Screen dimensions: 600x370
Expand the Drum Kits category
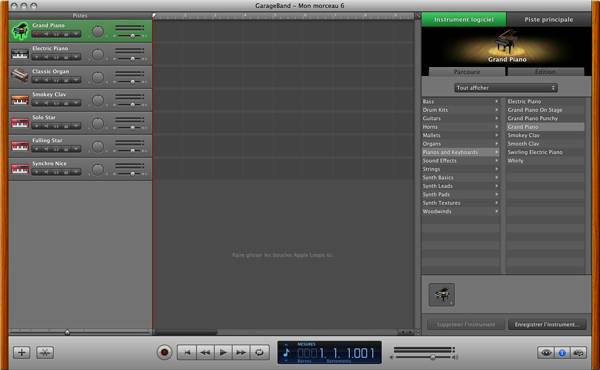tap(460, 110)
